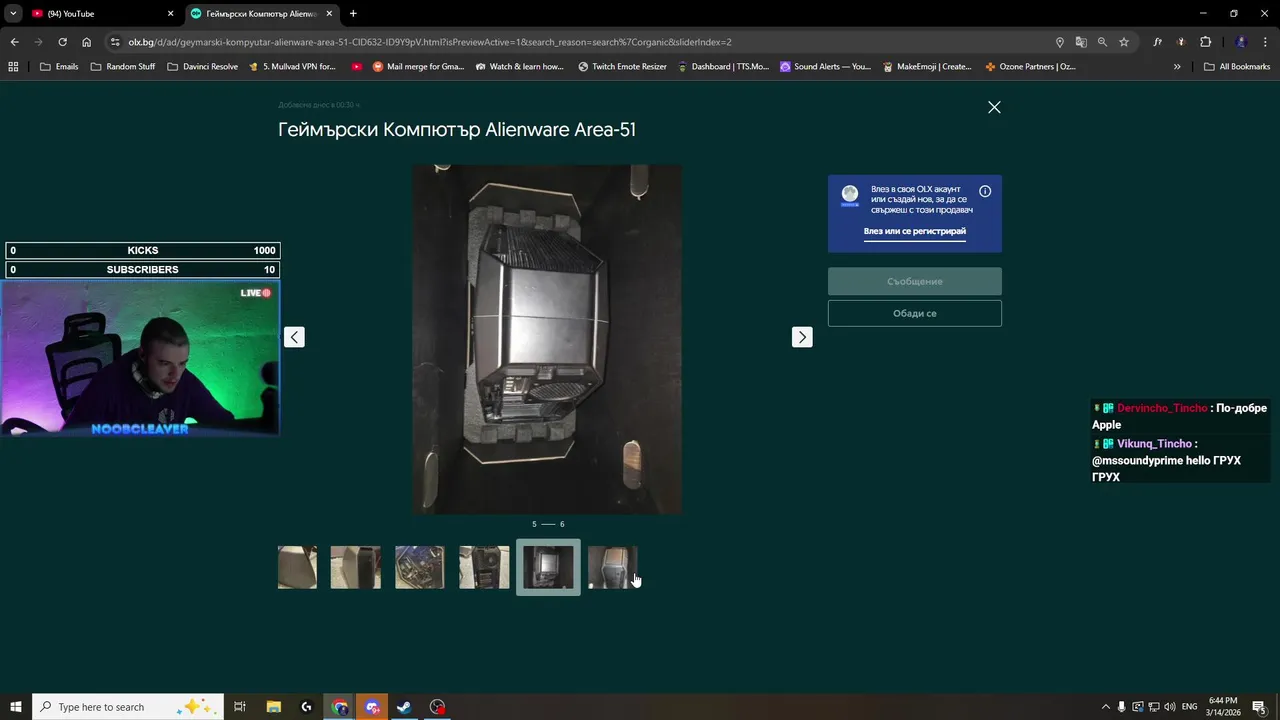
Task: Open the extensions puzzle menu
Action: [x=1205, y=42]
